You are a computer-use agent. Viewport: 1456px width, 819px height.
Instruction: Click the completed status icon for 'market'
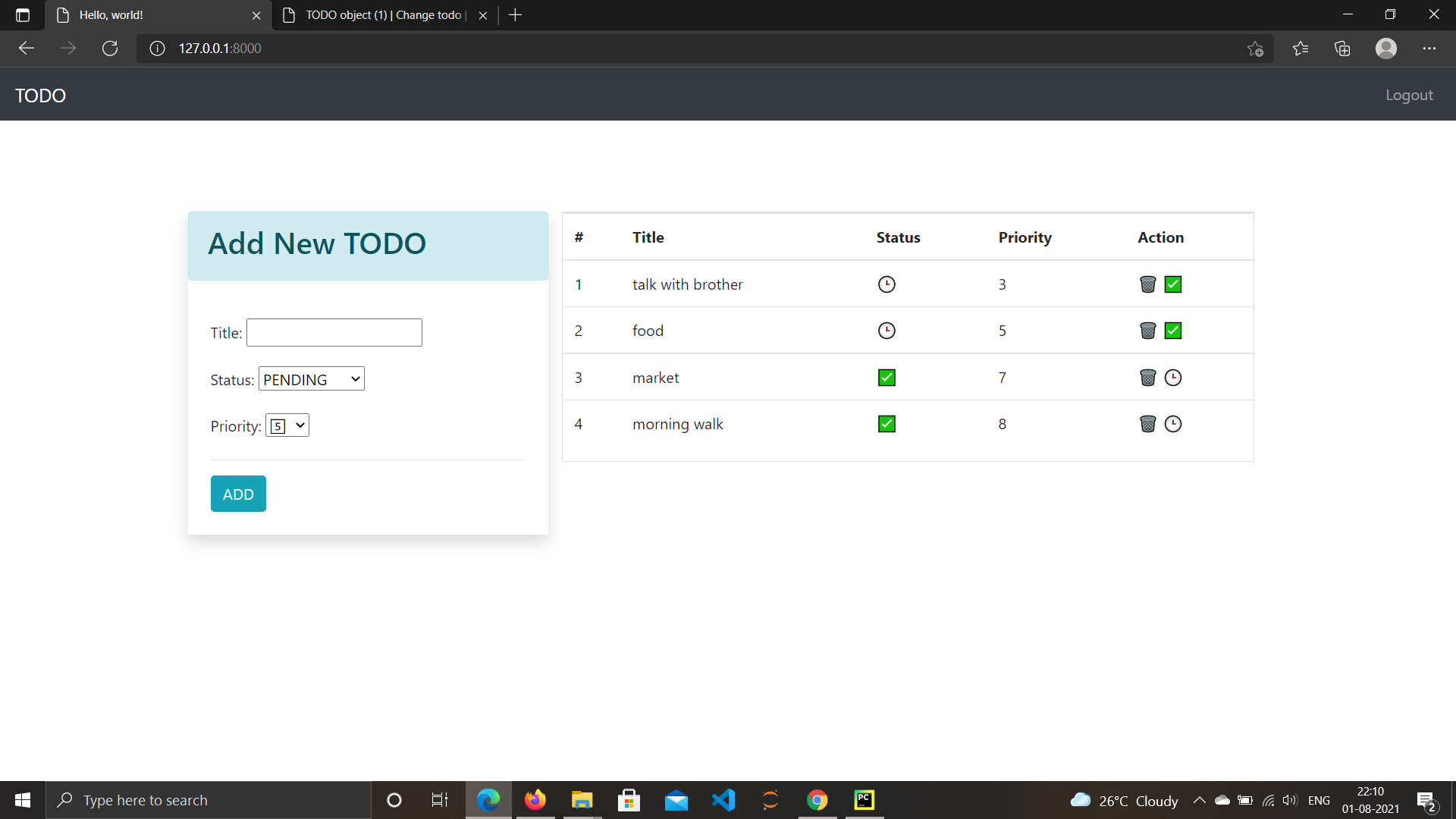(886, 377)
